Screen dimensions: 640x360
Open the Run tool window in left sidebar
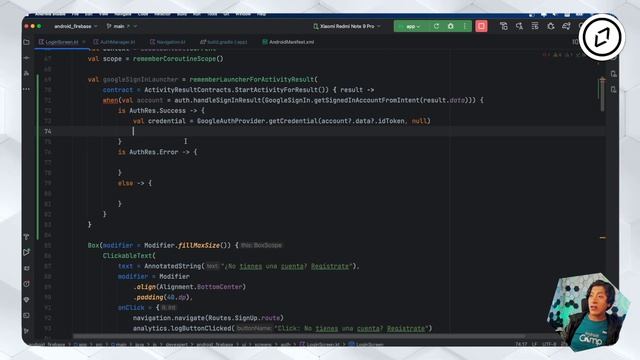pyautogui.click(x=27, y=252)
